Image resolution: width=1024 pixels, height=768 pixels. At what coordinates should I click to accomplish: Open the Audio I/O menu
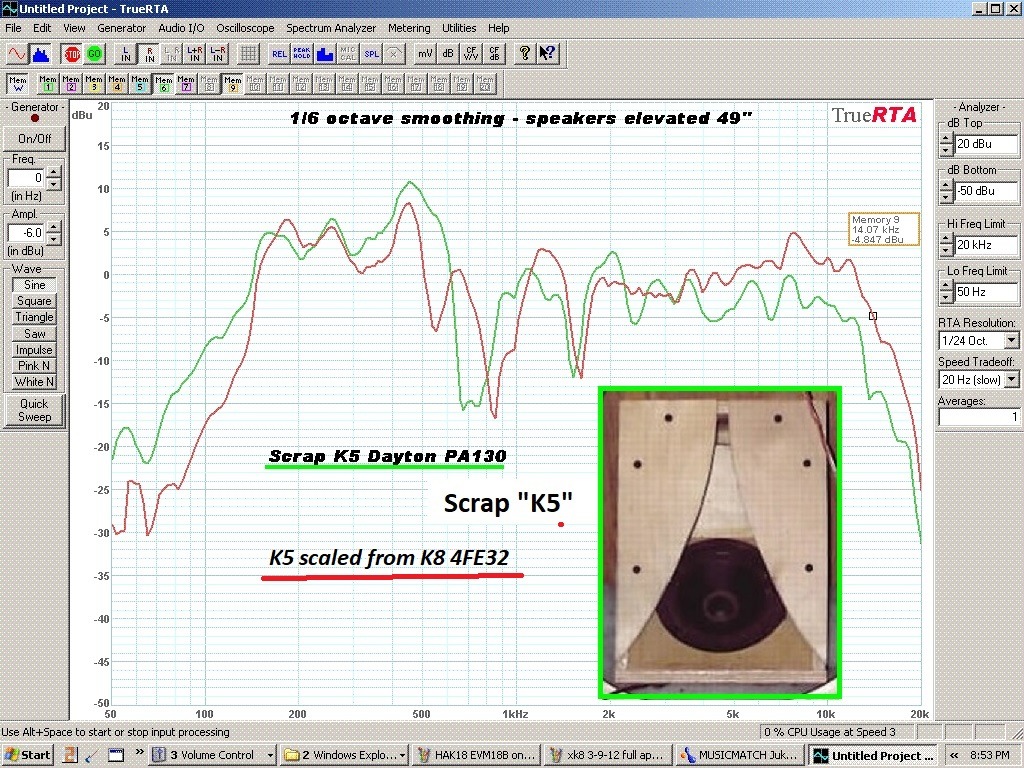(x=181, y=28)
